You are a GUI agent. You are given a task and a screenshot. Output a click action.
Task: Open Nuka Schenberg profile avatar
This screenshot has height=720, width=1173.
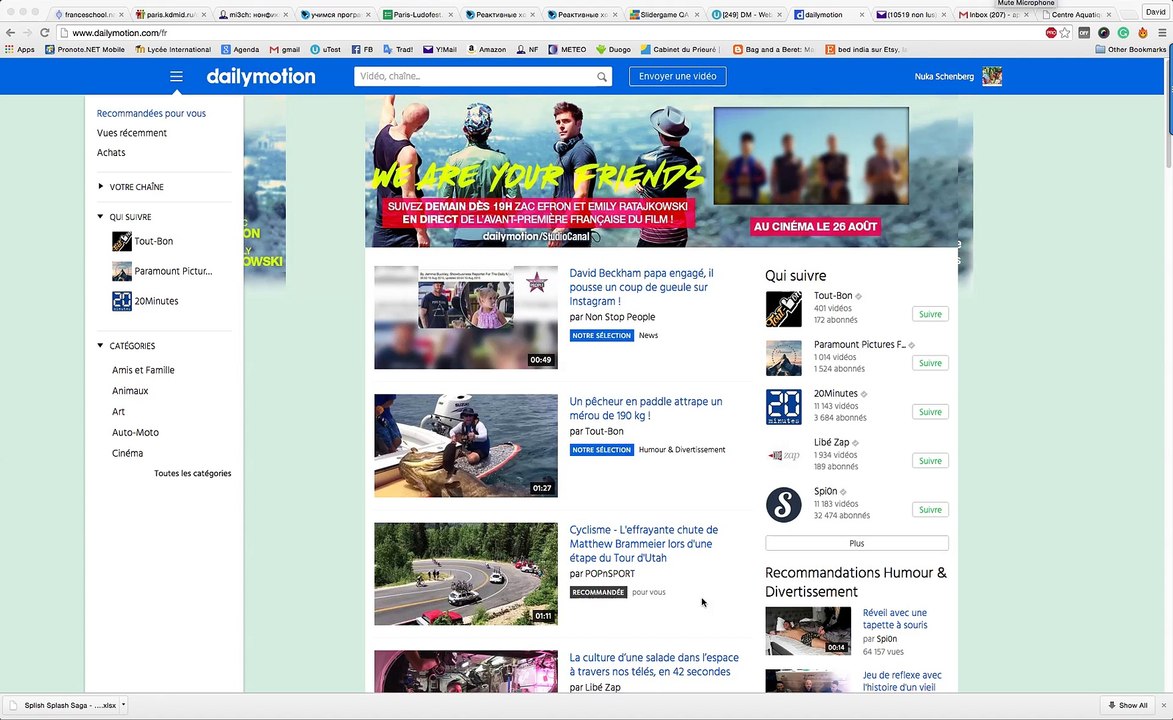[992, 76]
